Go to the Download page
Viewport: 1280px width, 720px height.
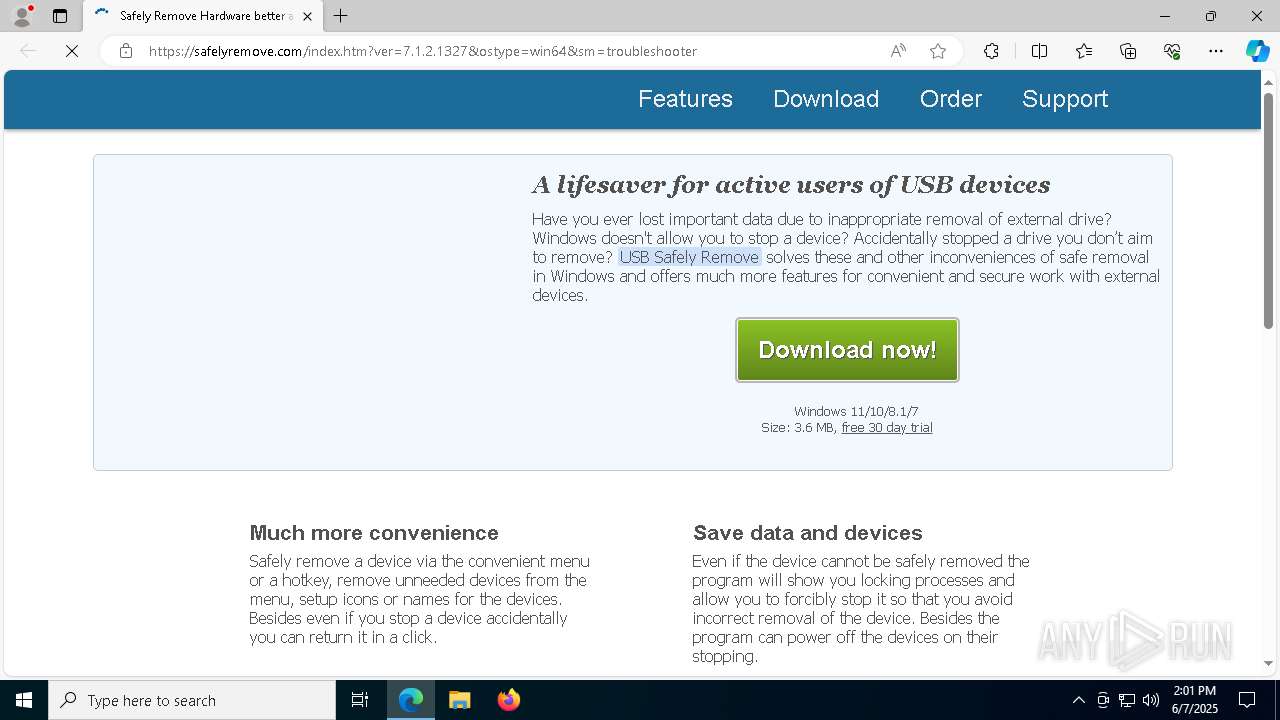click(x=826, y=99)
